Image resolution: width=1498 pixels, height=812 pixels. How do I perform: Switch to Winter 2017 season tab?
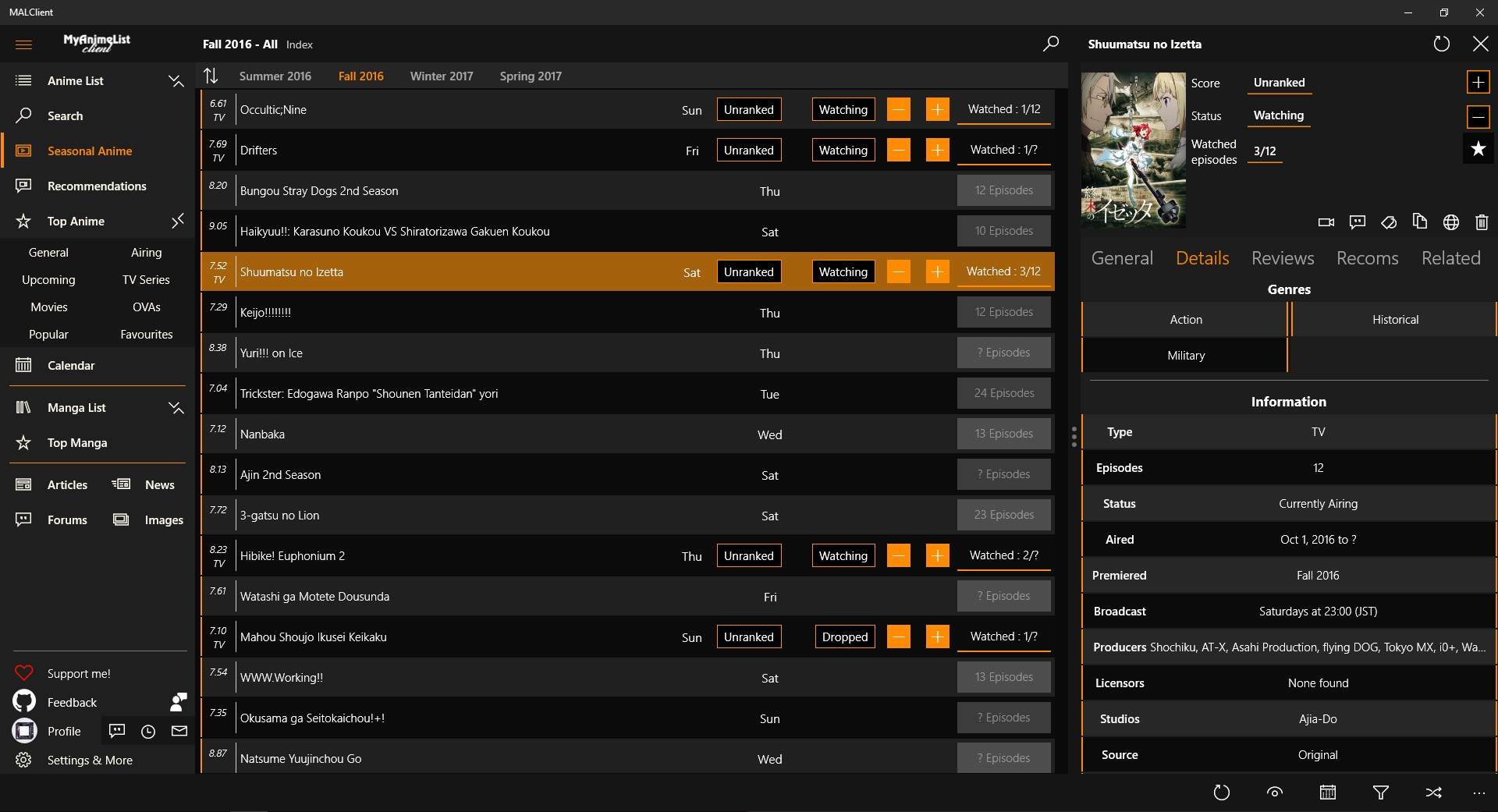point(442,76)
